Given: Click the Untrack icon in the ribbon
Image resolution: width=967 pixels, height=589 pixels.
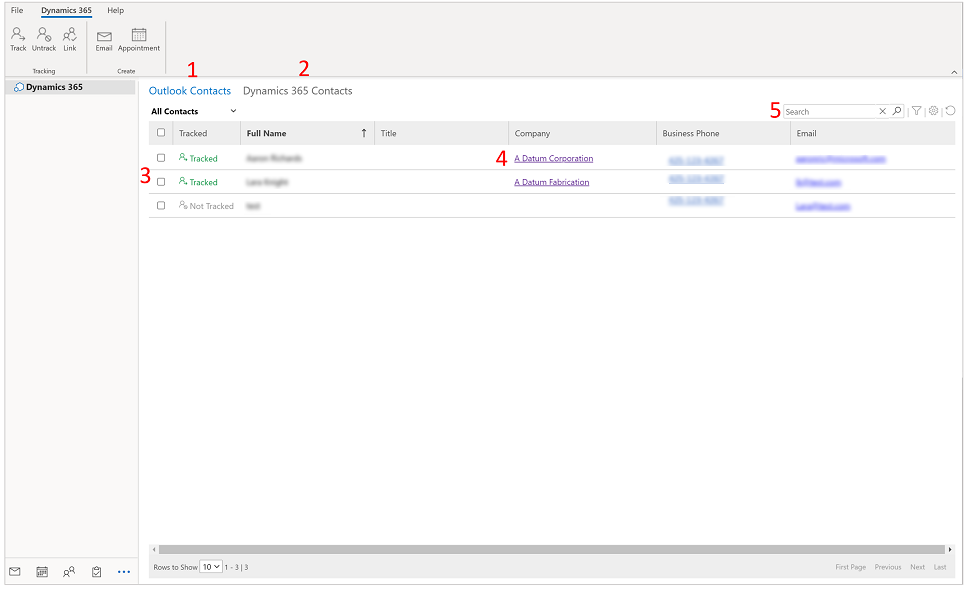Looking at the screenshot, I should [x=44, y=38].
